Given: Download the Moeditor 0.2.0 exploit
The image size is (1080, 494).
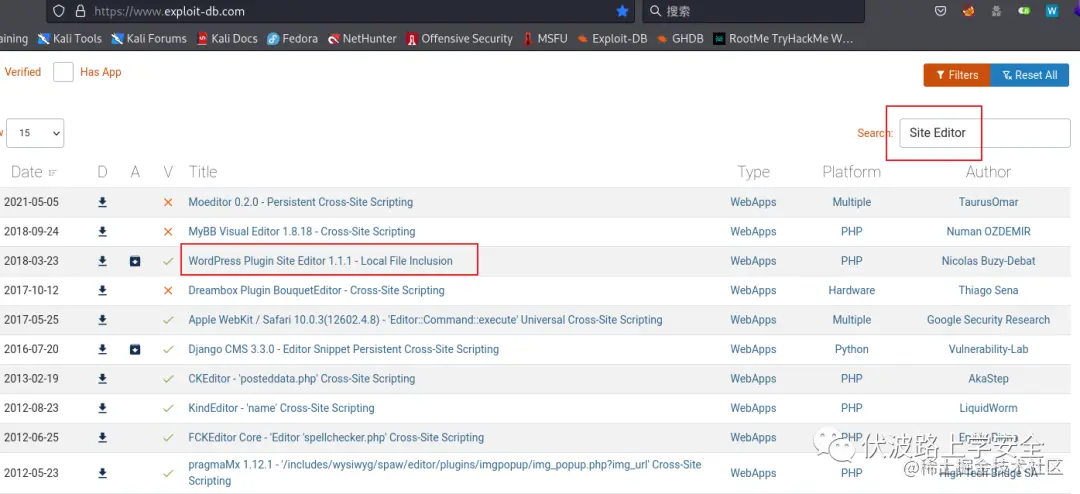Looking at the screenshot, I should click(102, 202).
